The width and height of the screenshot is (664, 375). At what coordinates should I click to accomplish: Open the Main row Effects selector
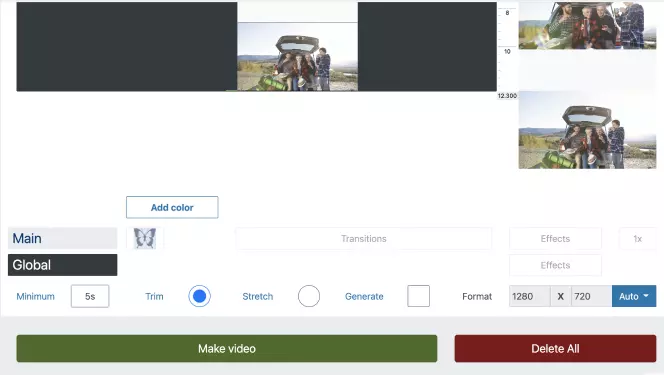click(x=555, y=238)
